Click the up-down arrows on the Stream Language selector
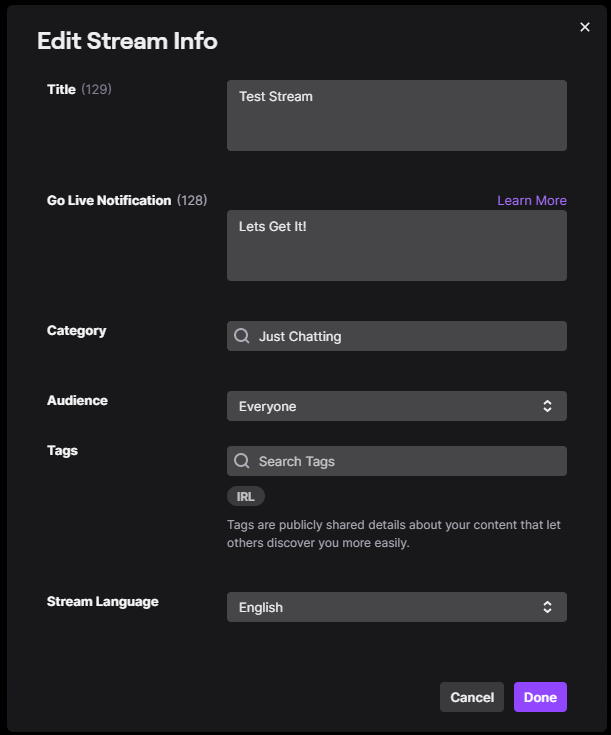Viewport: 611px width, 735px height. (547, 607)
